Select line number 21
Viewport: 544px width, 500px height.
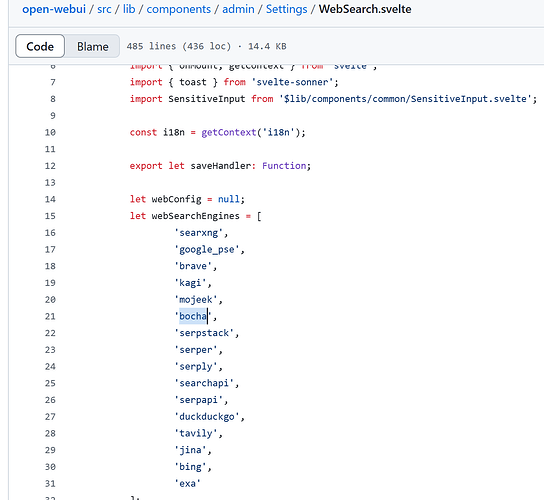[x=50, y=316]
